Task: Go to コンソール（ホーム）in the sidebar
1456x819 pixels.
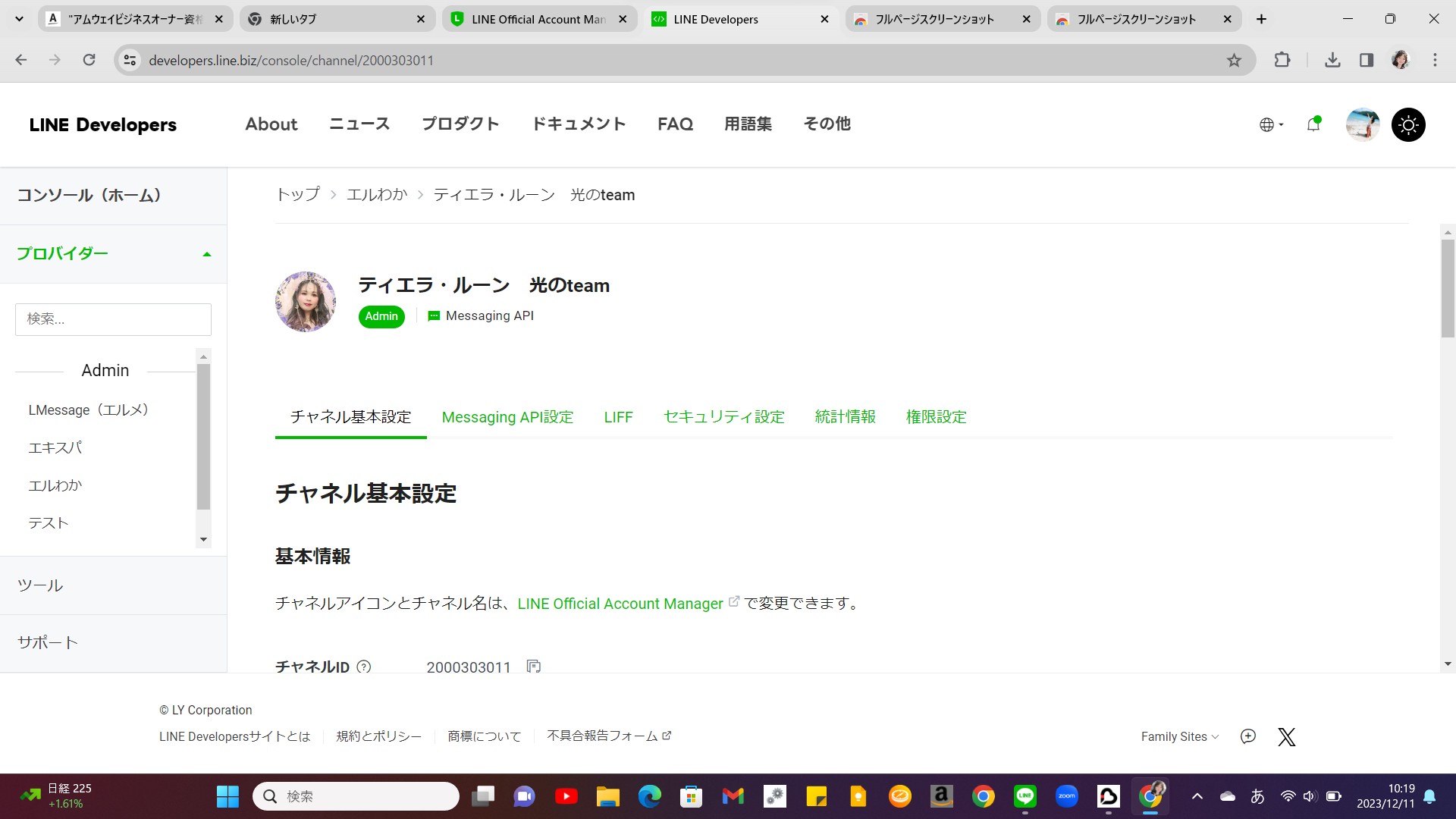Action: (89, 196)
